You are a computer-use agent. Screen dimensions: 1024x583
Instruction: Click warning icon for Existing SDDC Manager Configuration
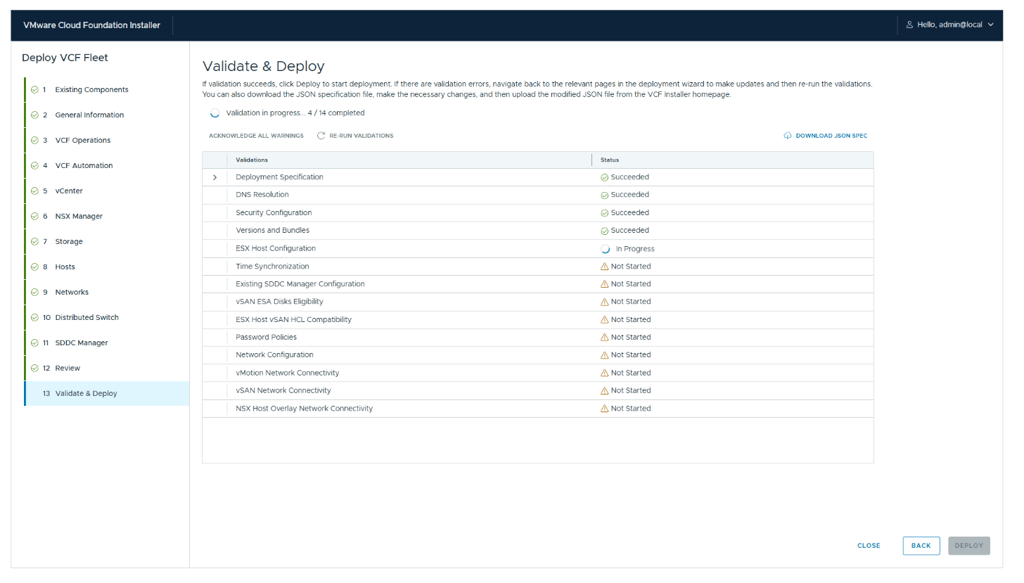coord(604,284)
